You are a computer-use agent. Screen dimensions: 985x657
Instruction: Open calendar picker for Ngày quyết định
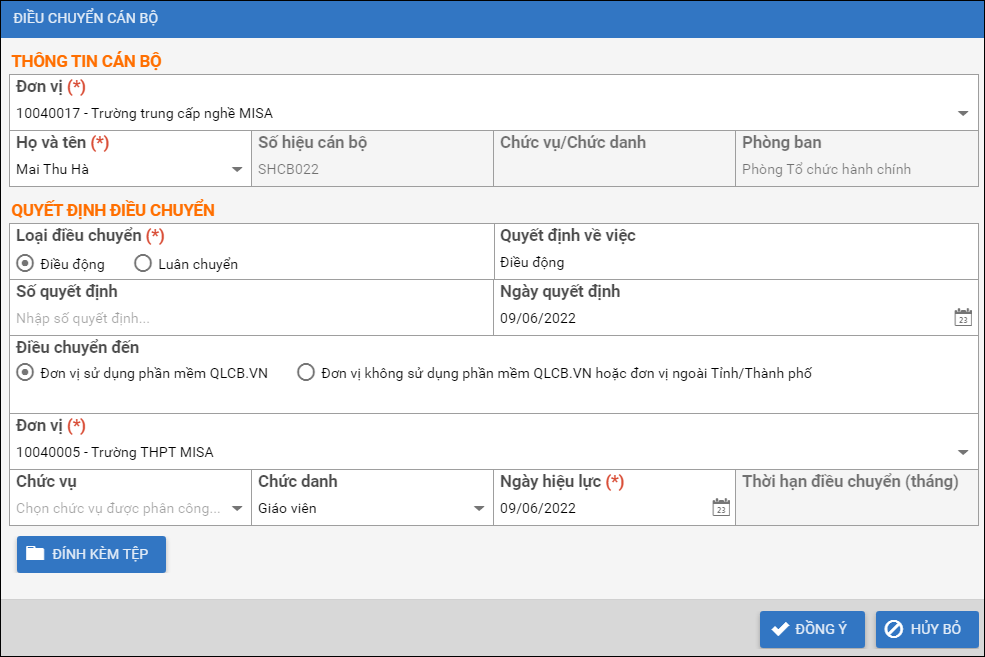point(962,318)
